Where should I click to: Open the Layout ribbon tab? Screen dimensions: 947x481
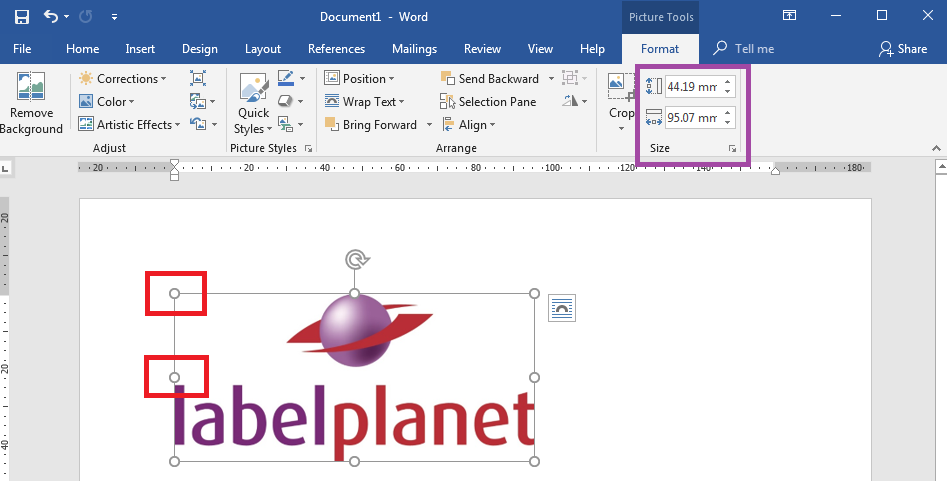(x=263, y=49)
